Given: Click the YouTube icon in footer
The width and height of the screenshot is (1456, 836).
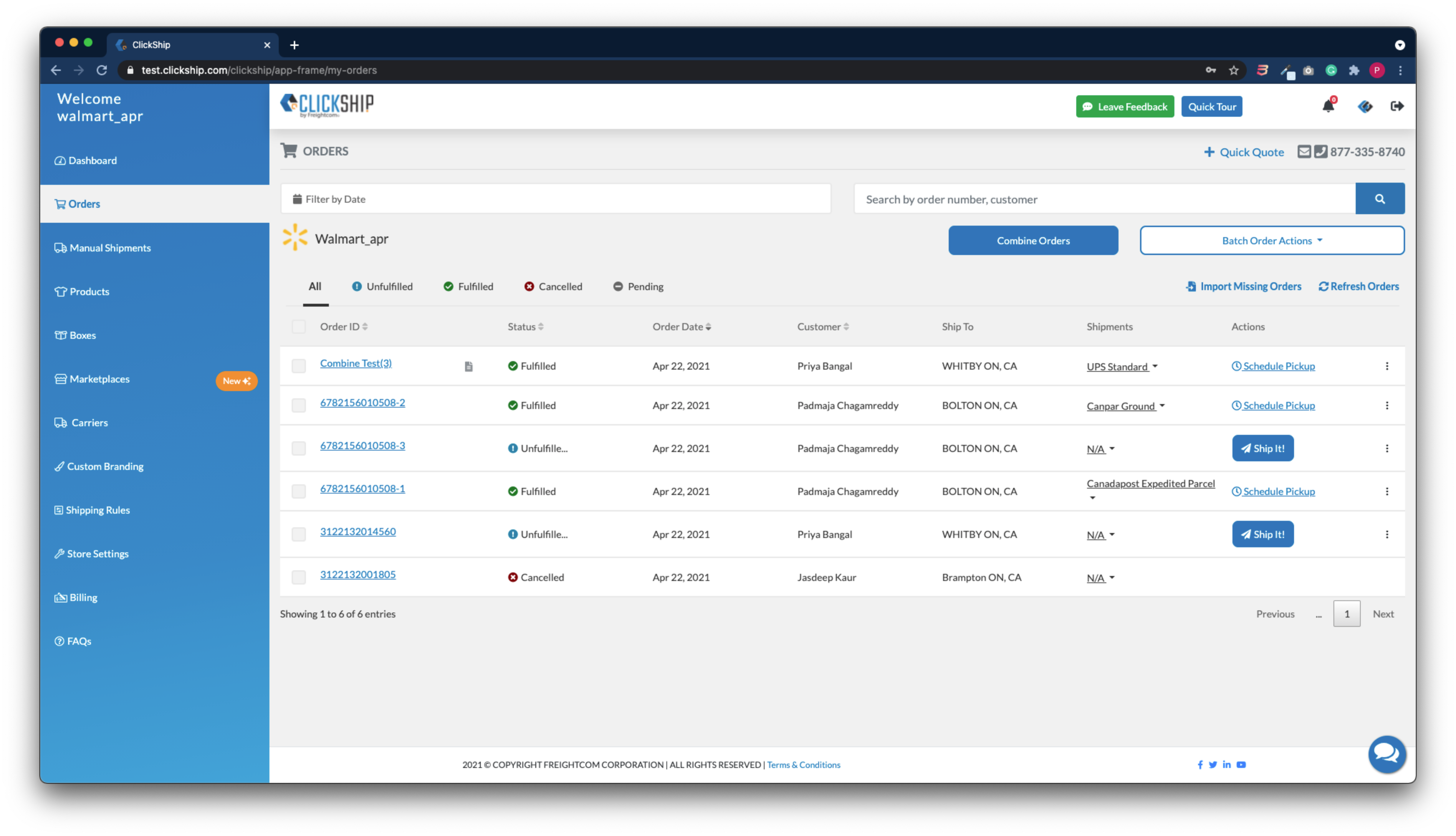Looking at the screenshot, I should tap(1241, 765).
